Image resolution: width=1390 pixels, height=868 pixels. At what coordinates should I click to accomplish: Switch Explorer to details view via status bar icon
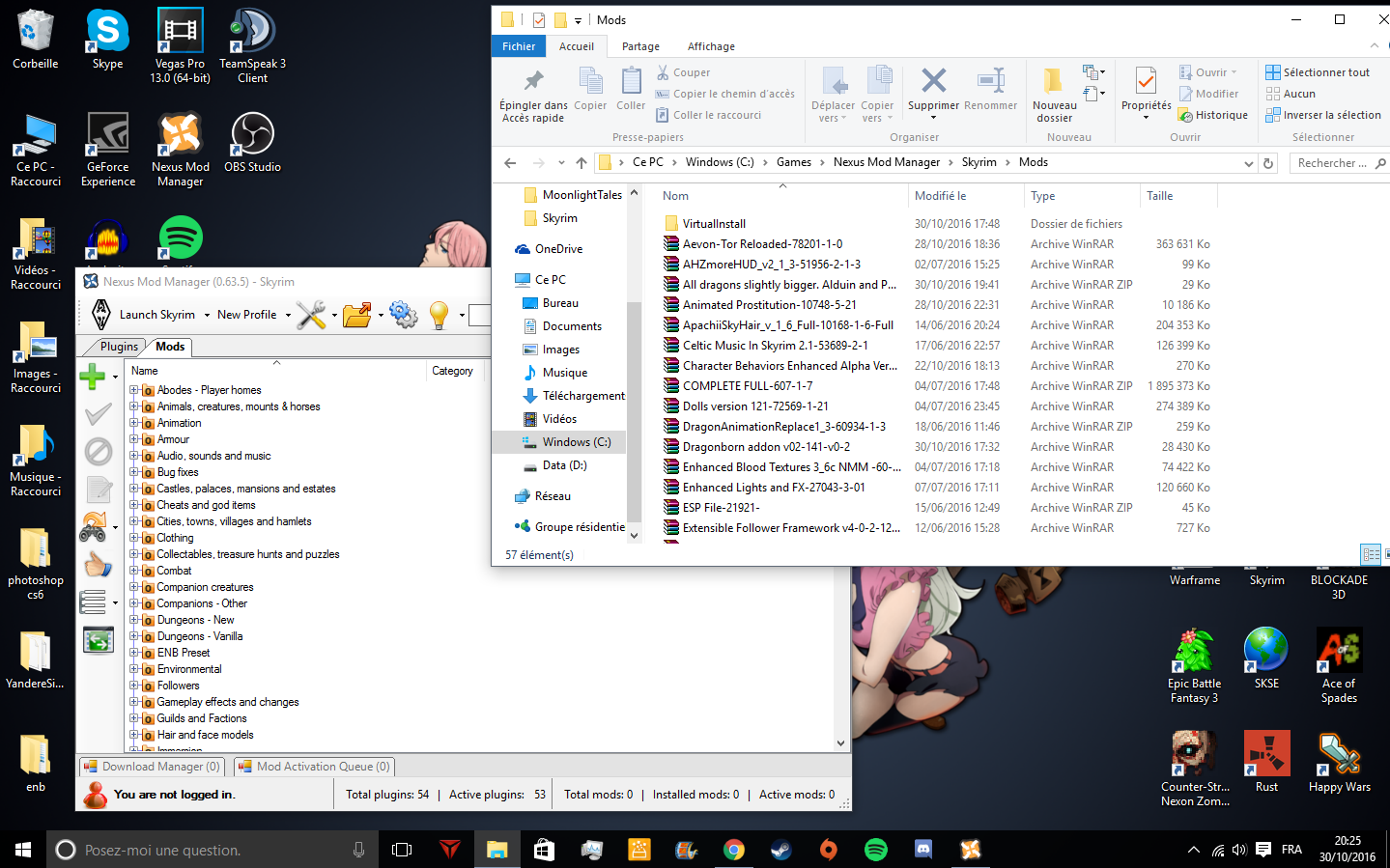click(1371, 554)
